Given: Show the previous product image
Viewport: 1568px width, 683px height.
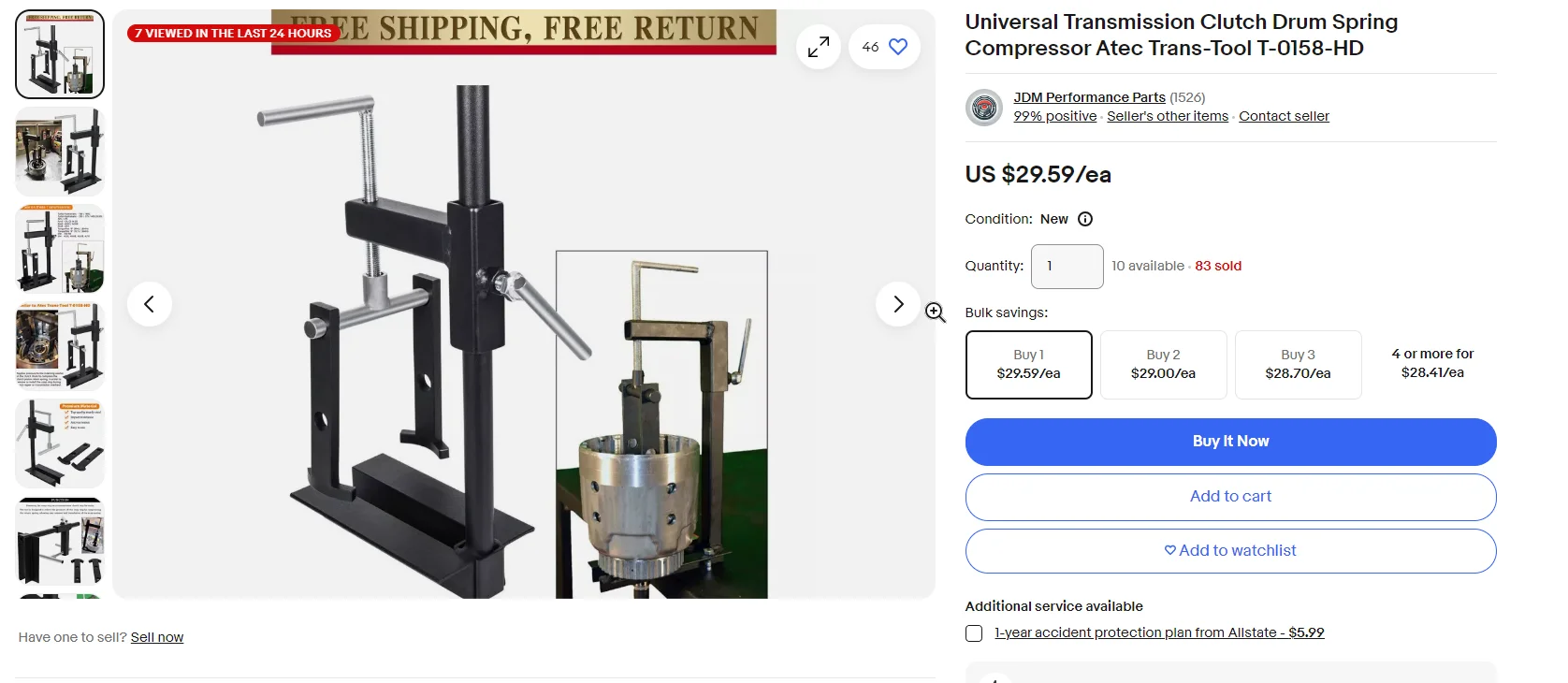Looking at the screenshot, I should tap(149, 304).
